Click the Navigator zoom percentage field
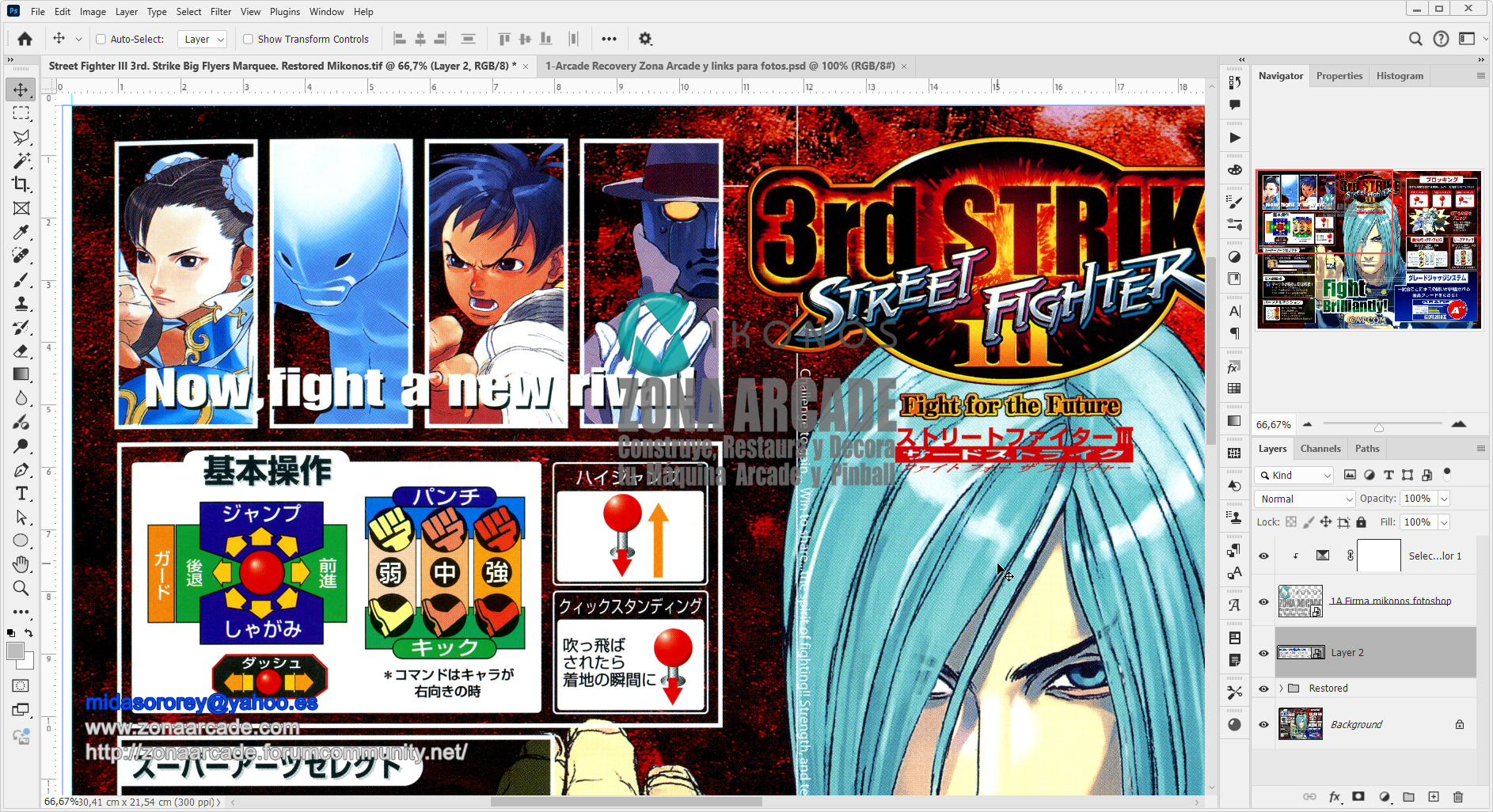Viewport: 1493px width, 812px height. (1274, 425)
